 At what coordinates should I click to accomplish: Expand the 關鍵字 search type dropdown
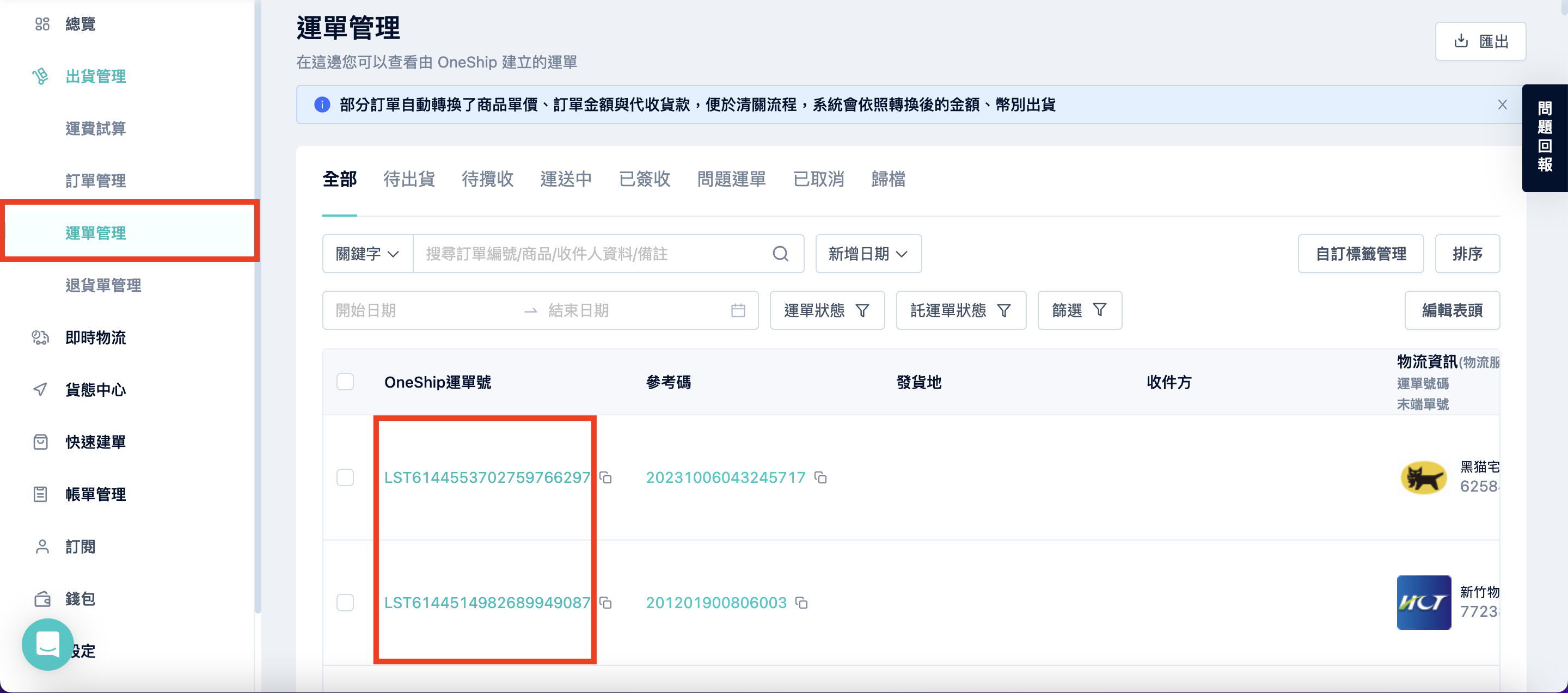tap(367, 254)
